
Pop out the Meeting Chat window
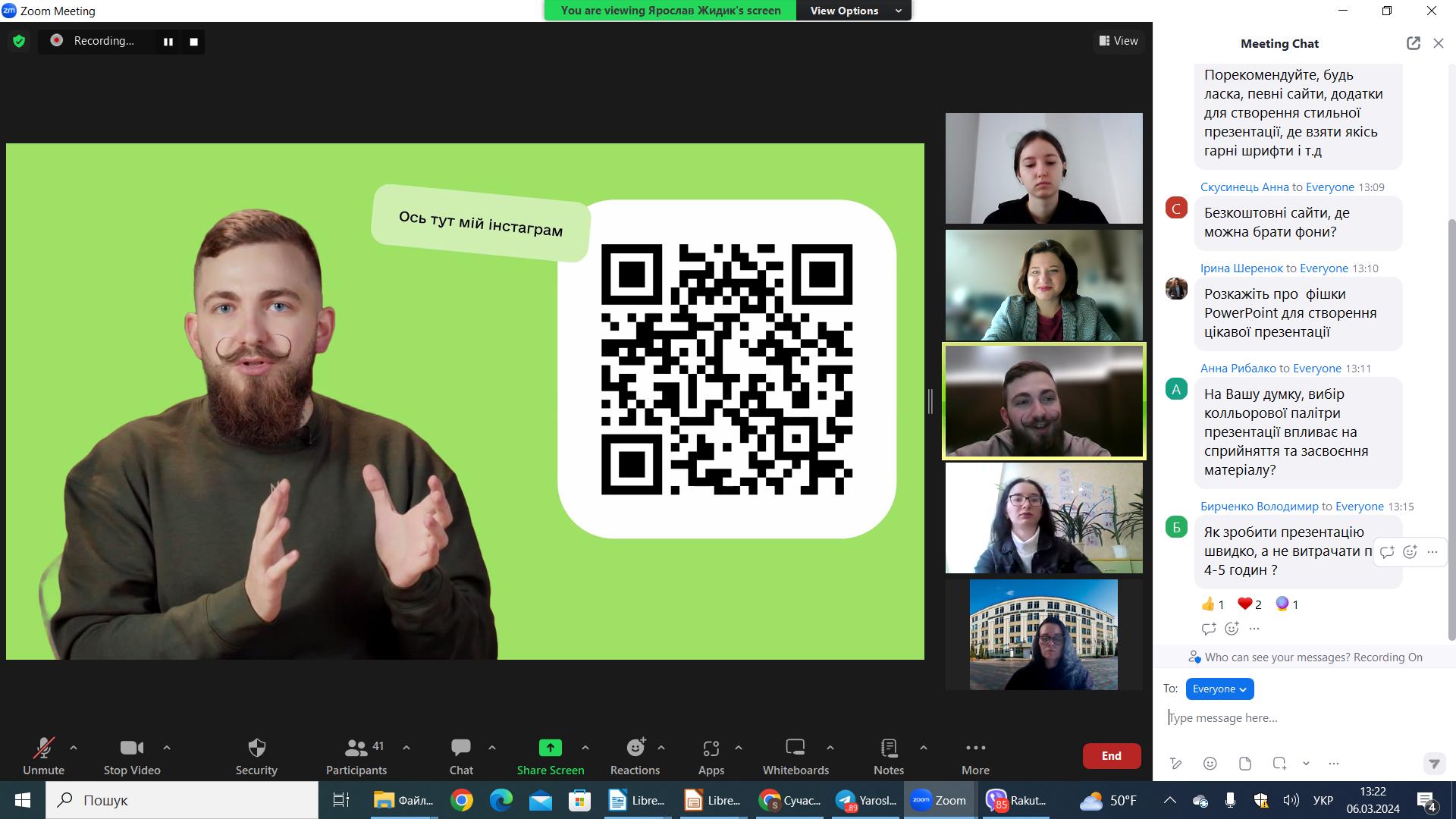[x=1413, y=43]
